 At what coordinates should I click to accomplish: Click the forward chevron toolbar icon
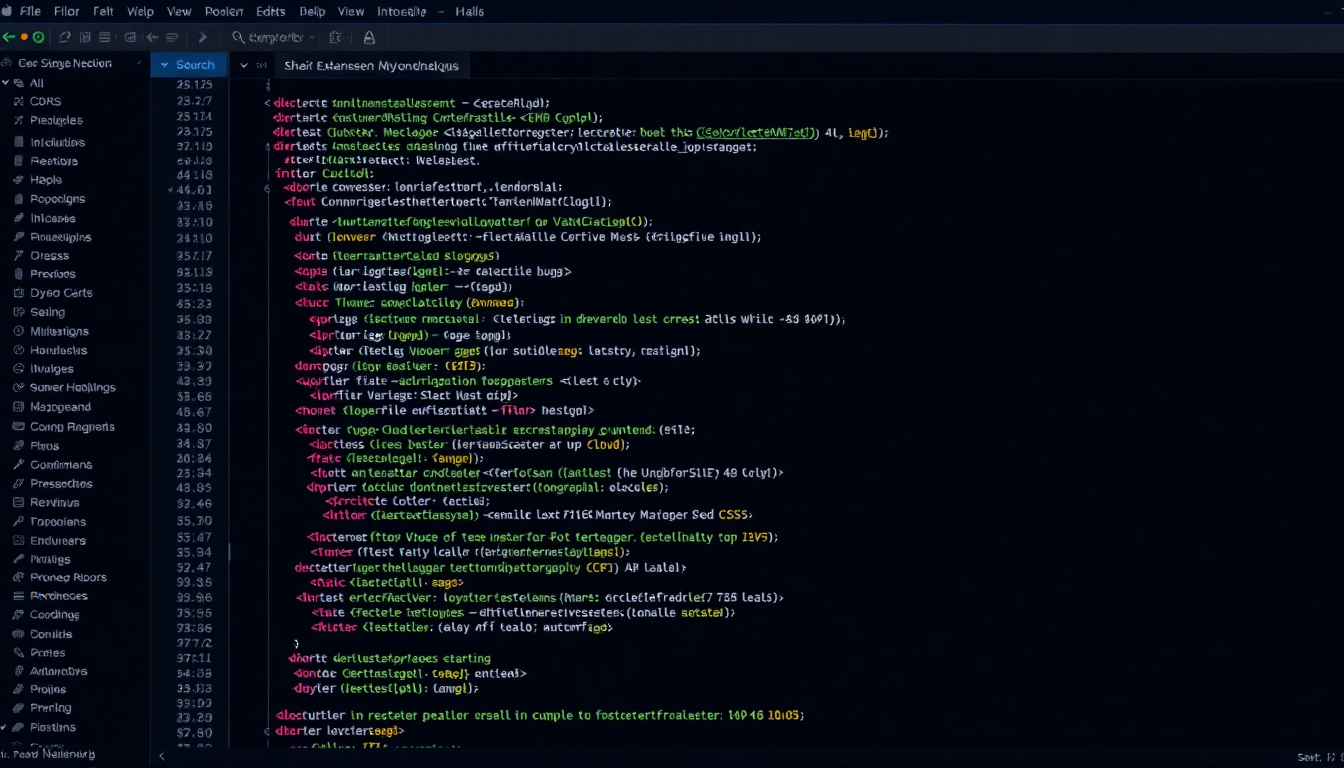202,37
